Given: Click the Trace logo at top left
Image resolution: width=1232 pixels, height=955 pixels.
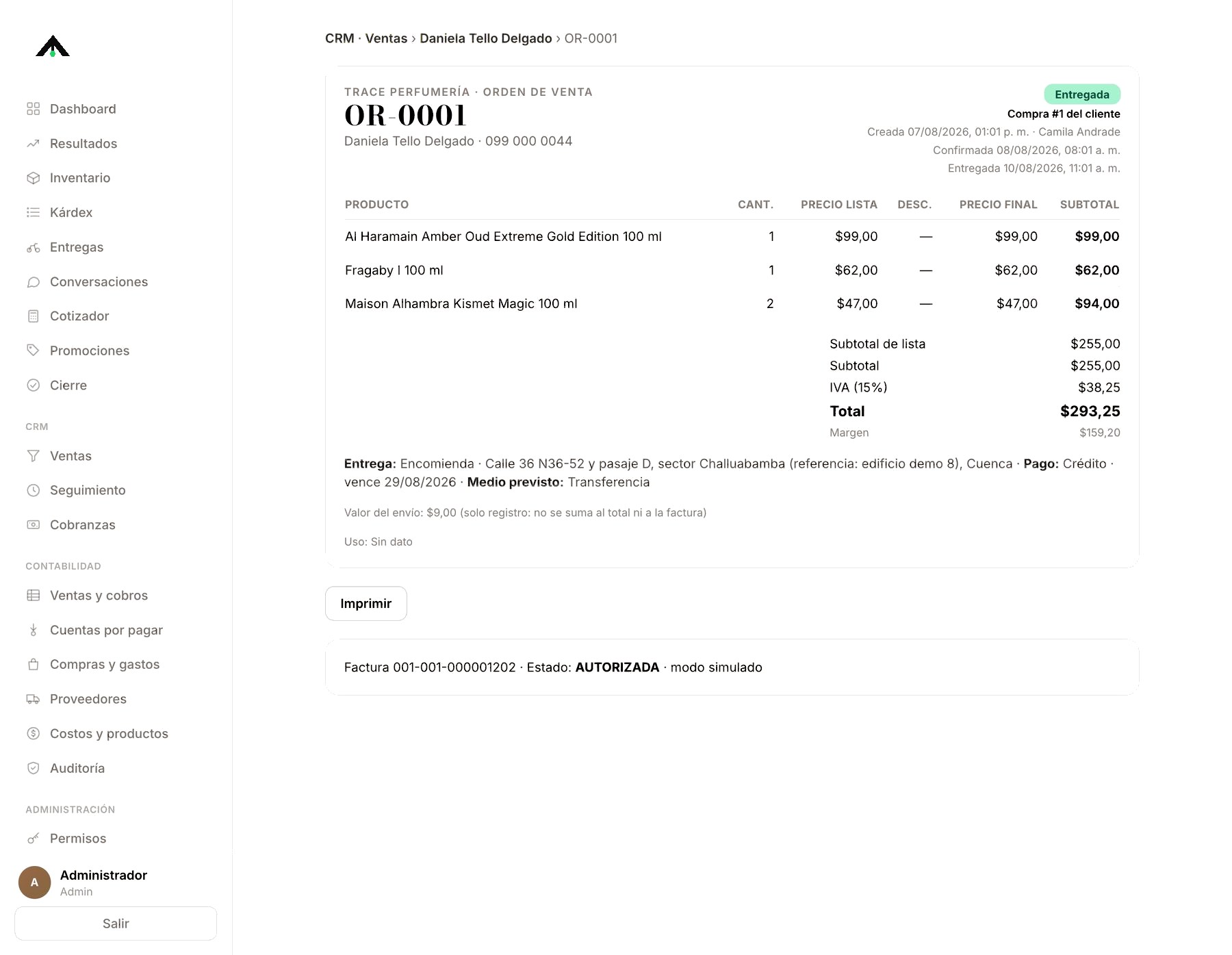Looking at the screenshot, I should [x=53, y=46].
